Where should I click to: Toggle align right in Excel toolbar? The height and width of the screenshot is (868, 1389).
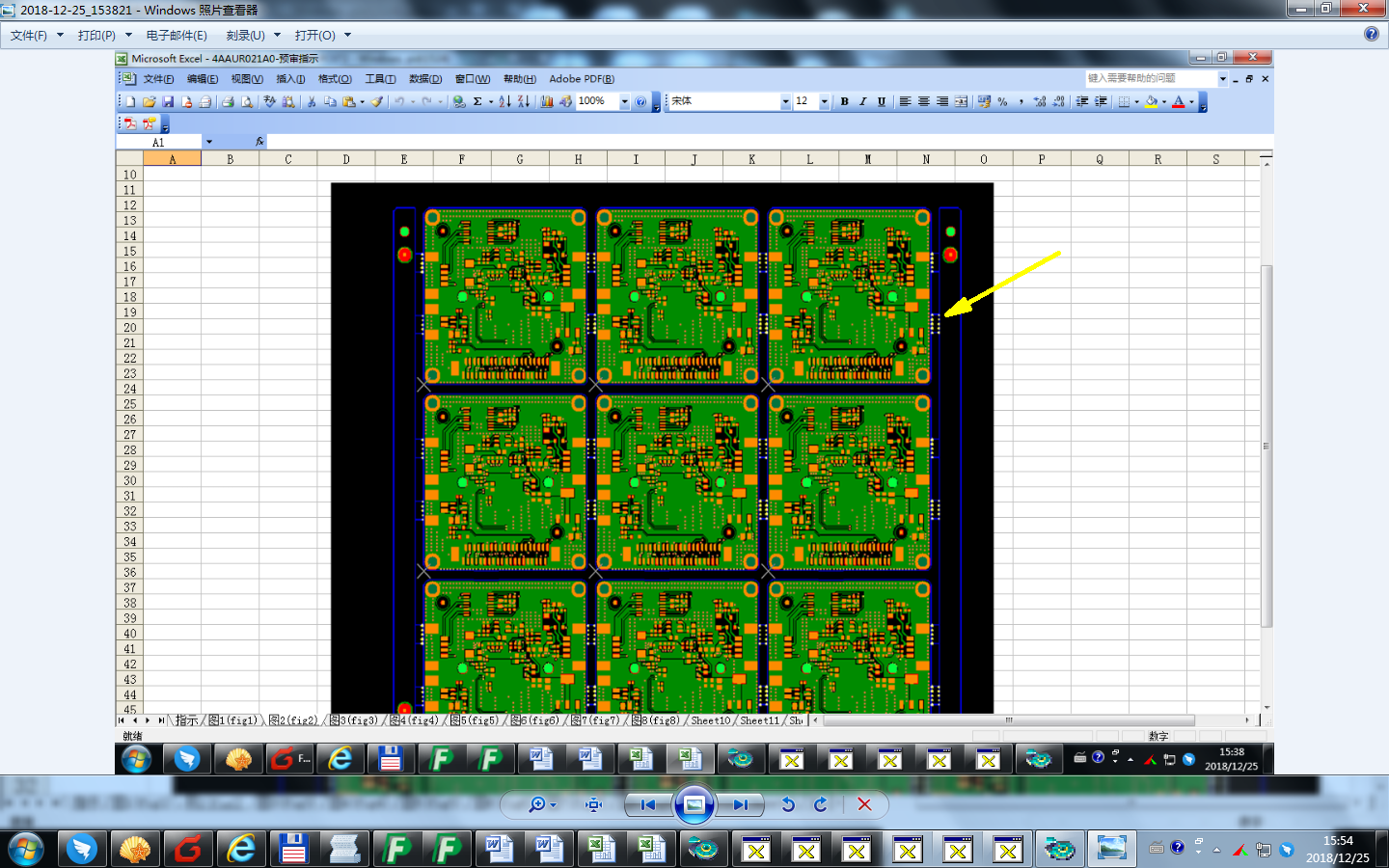pyautogui.click(x=942, y=101)
